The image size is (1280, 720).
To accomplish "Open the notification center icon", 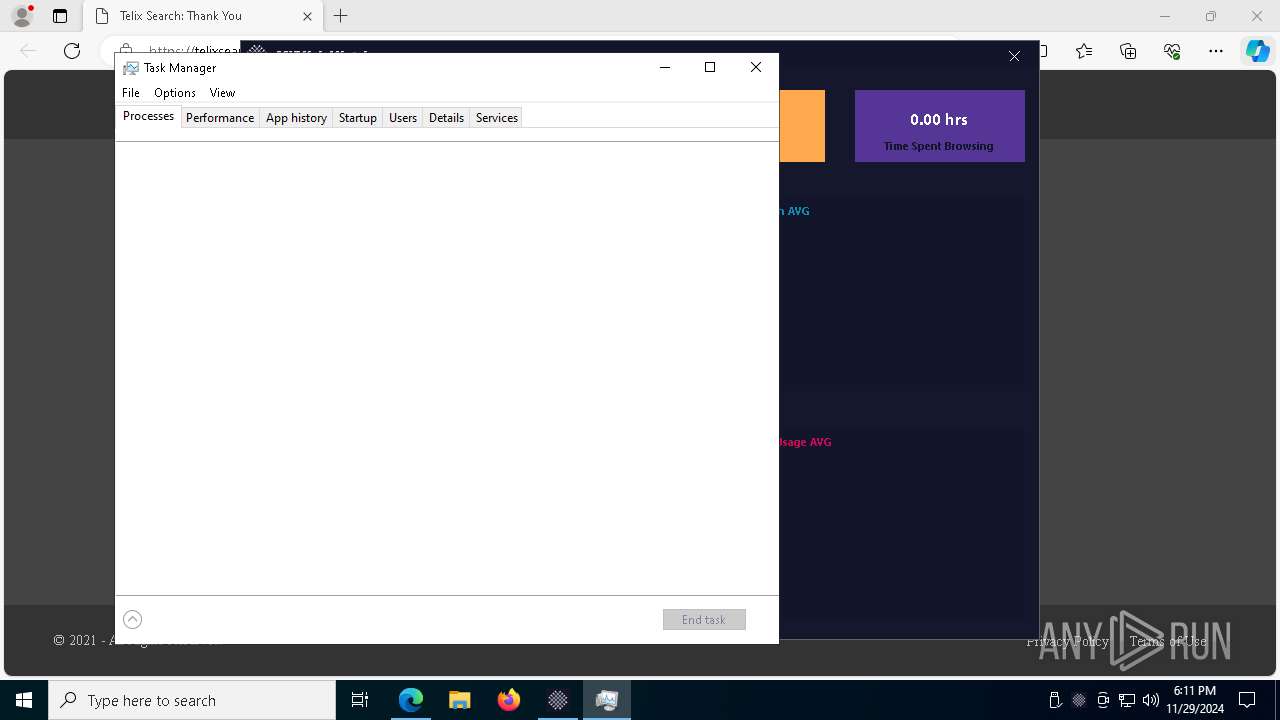I will [1248, 700].
